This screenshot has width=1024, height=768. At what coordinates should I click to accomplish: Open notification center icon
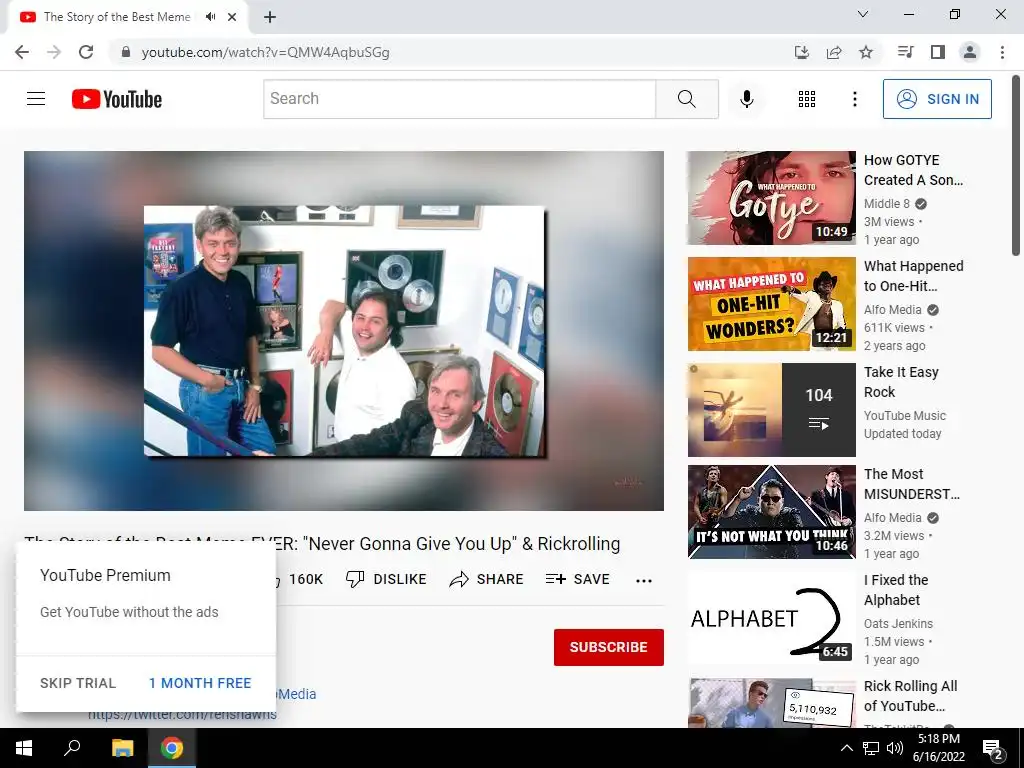click(993, 748)
